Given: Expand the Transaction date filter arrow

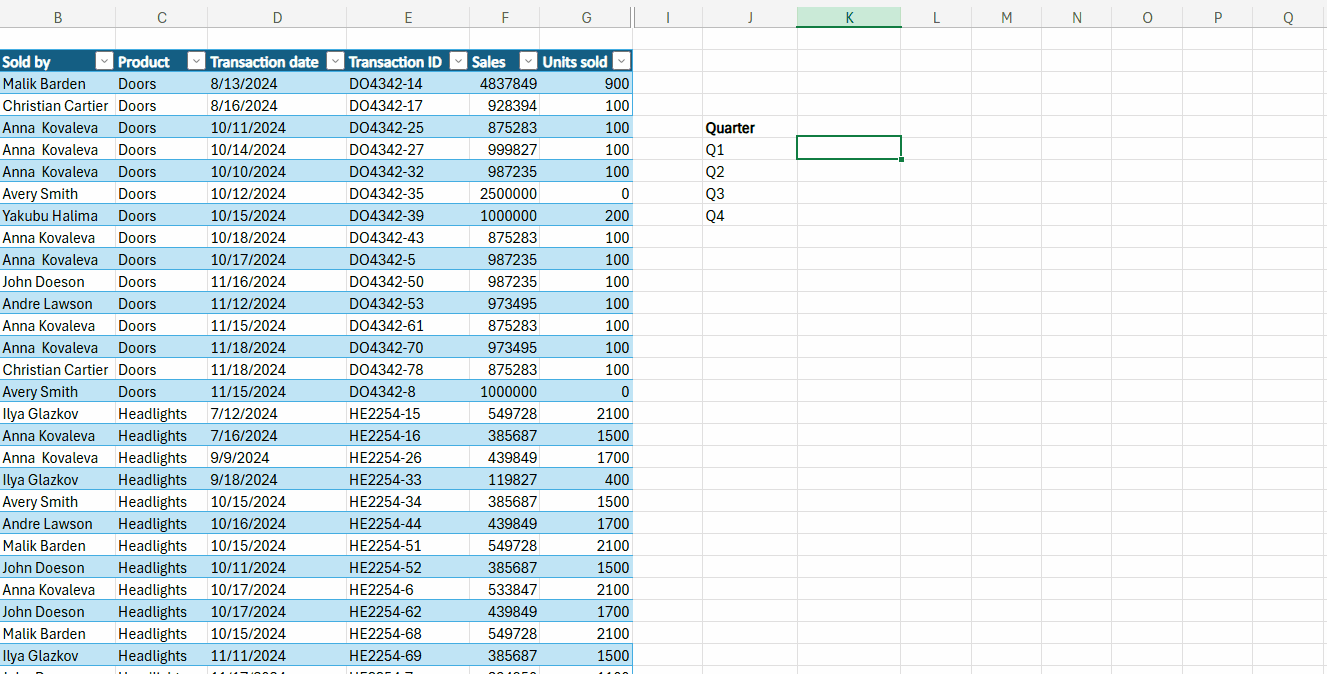Looking at the screenshot, I should (335, 62).
